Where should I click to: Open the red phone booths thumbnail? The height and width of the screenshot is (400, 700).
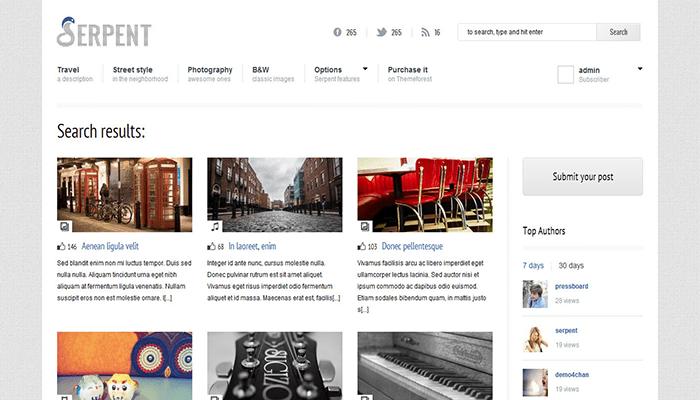[125, 195]
